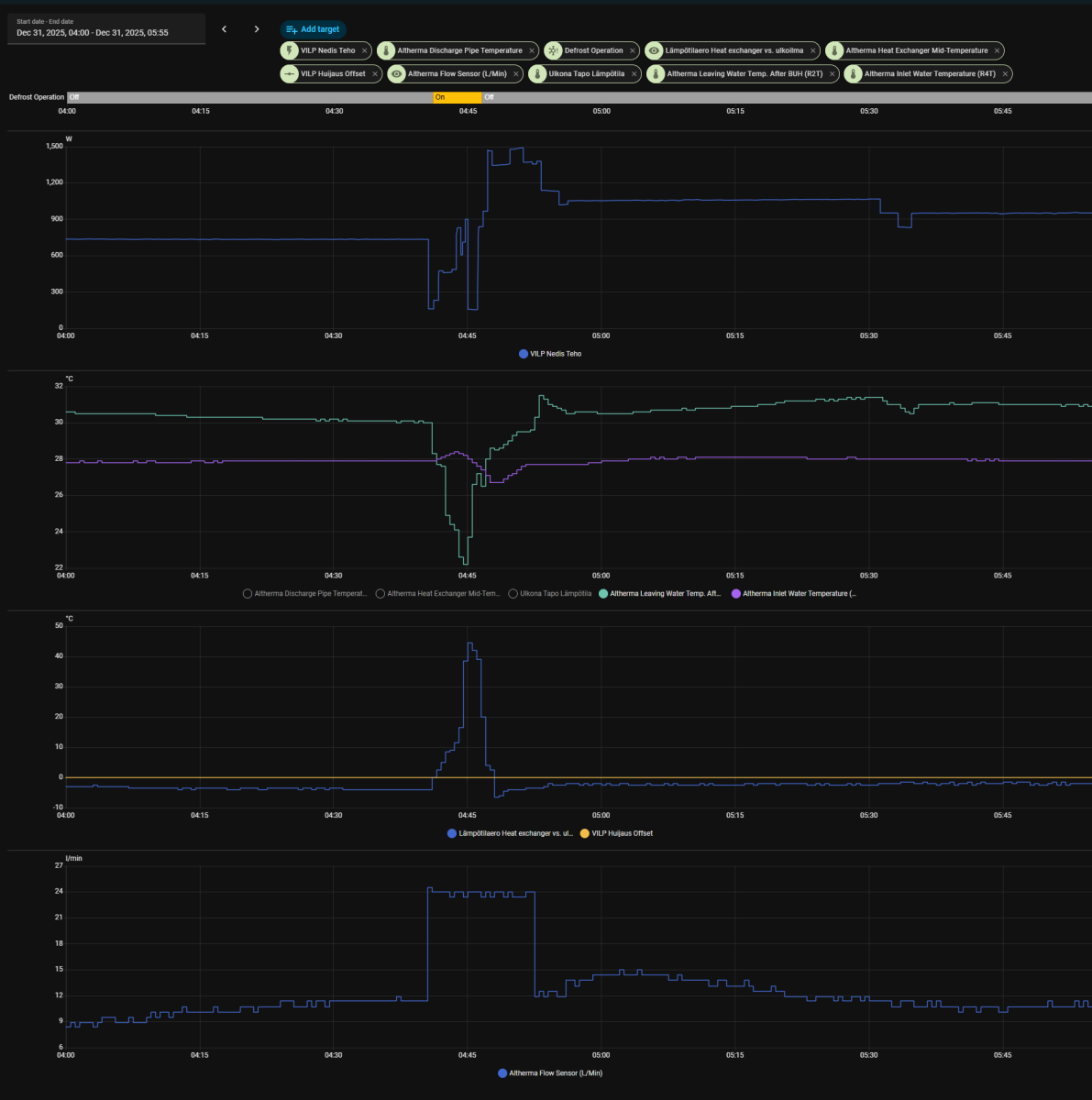Toggle Altherma Heat Exchanger Mid-Temp legend entry

click(437, 594)
